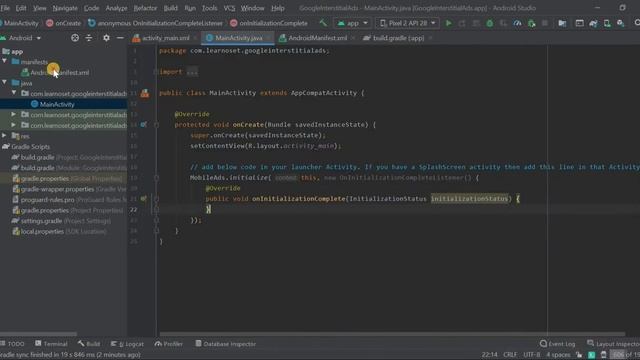Open the Profile app icon
Viewport: 640px width, 360px height.
coord(517,23)
